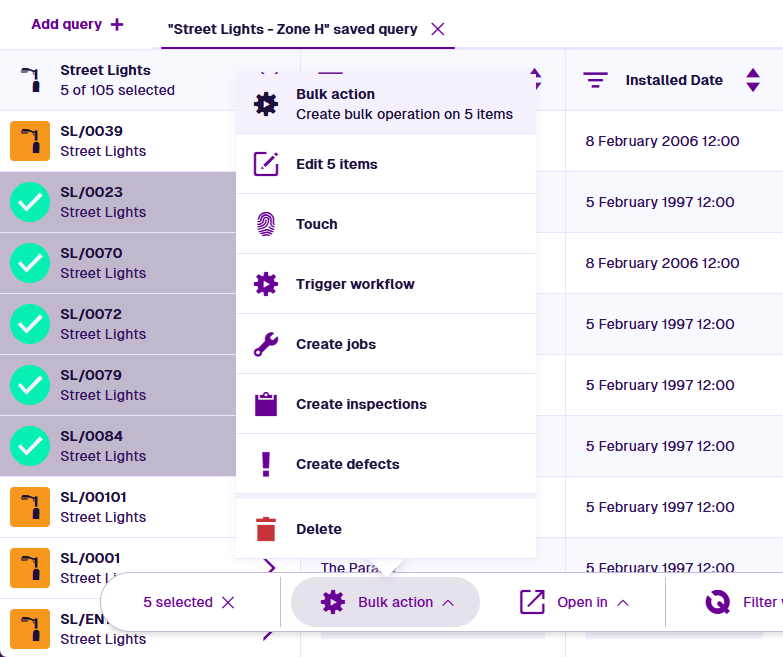Toggle selection of SL/0084 street light

[x=30, y=446]
